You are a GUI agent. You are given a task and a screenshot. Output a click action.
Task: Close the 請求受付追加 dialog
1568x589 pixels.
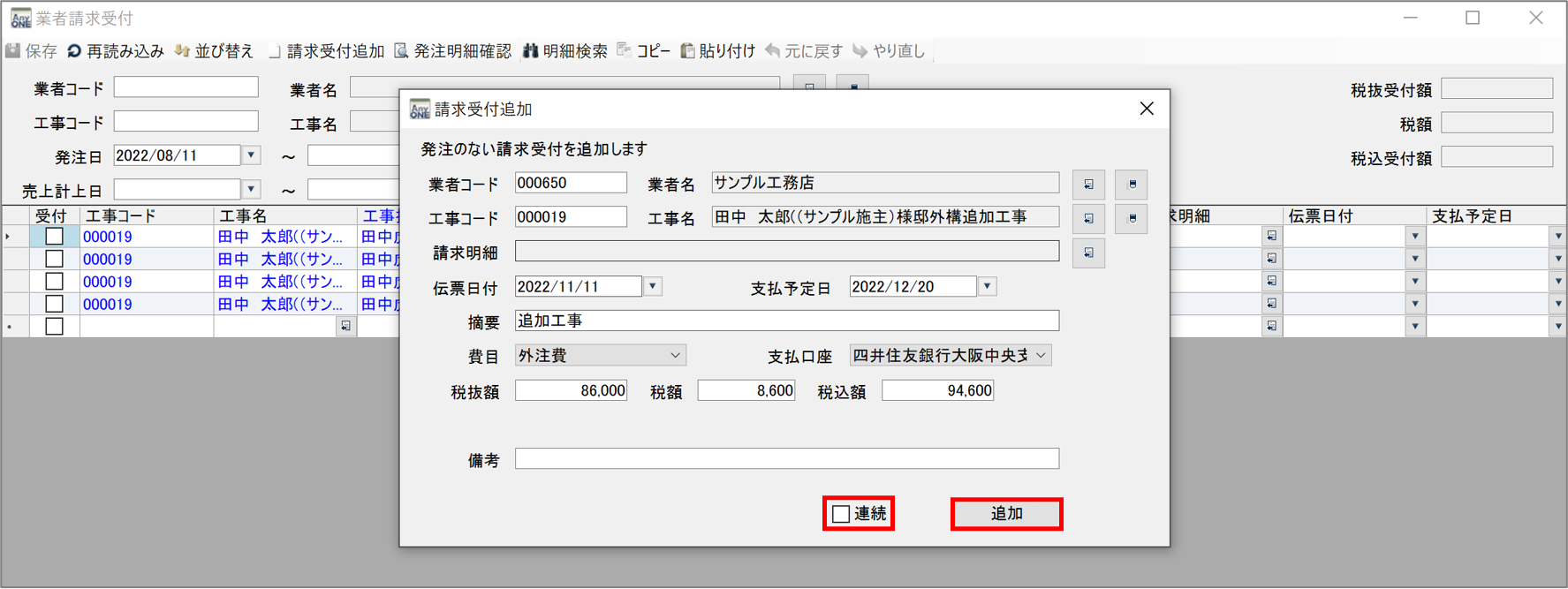[1147, 109]
